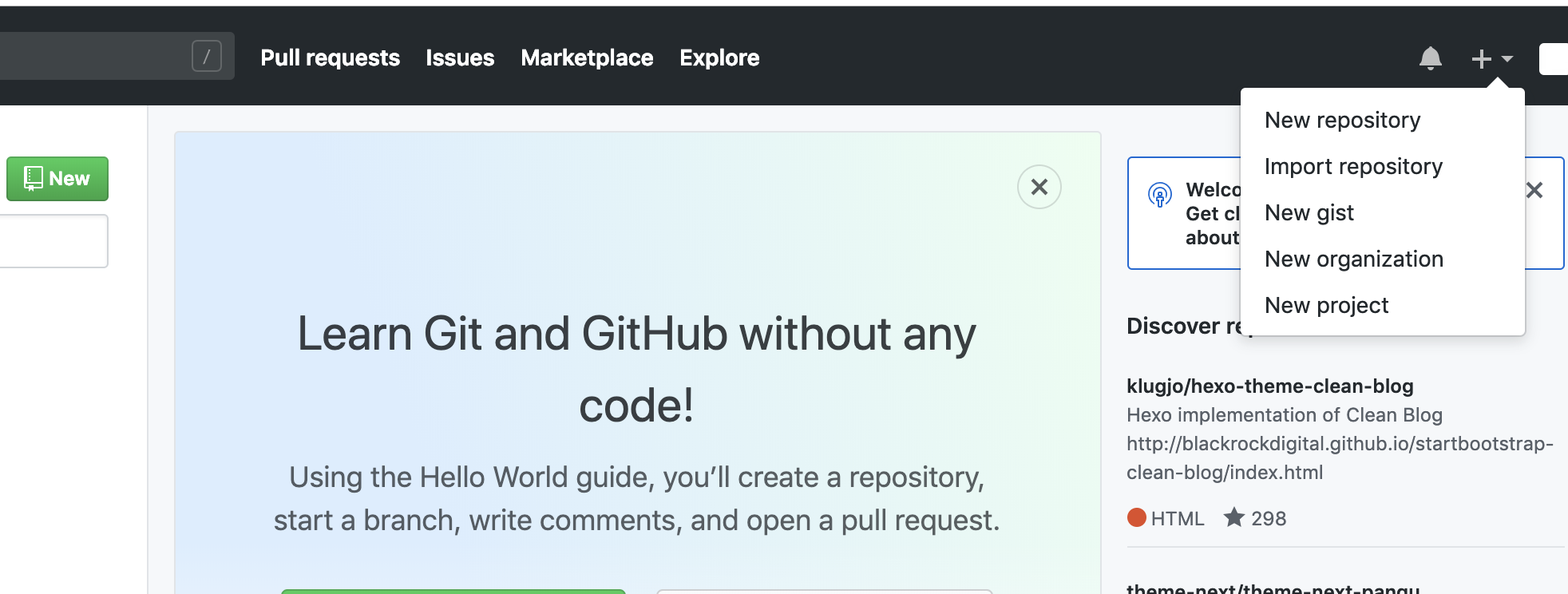Click the slash shortcut icon in the search box
The height and width of the screenshot is (594, 1568).
[x=207, y=57]
